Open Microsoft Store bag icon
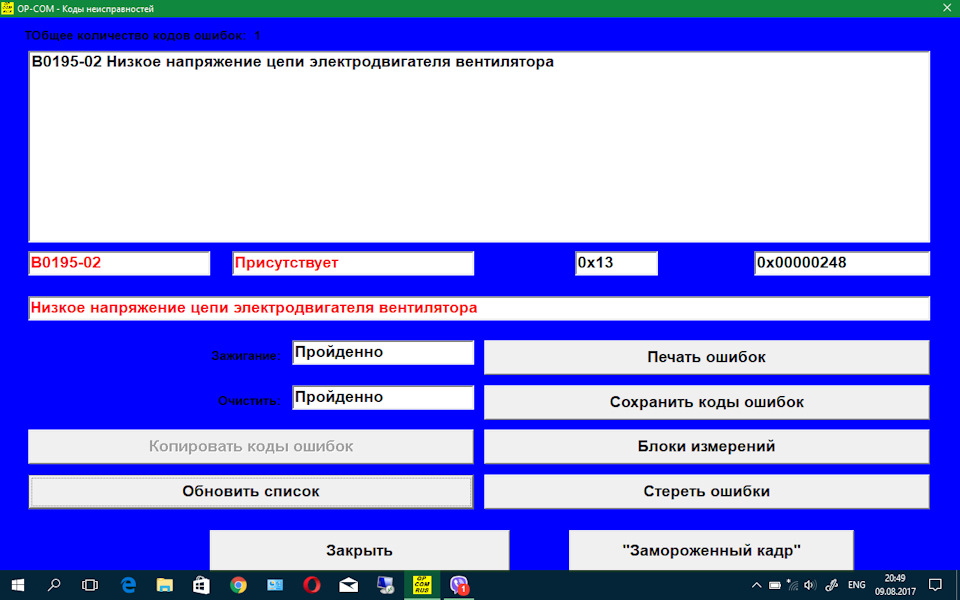 (201, 585)
